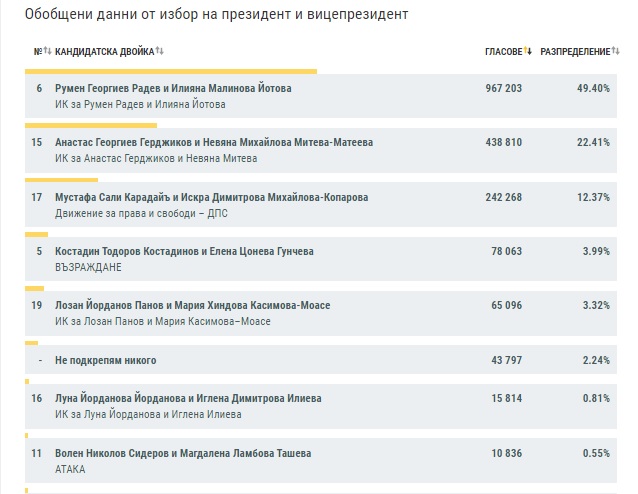This screenshot has height=494, width=638.
Task: Click sort arrows beside КАНДИДАТСКА ДВОЙКА
Action: coord(160,51)
